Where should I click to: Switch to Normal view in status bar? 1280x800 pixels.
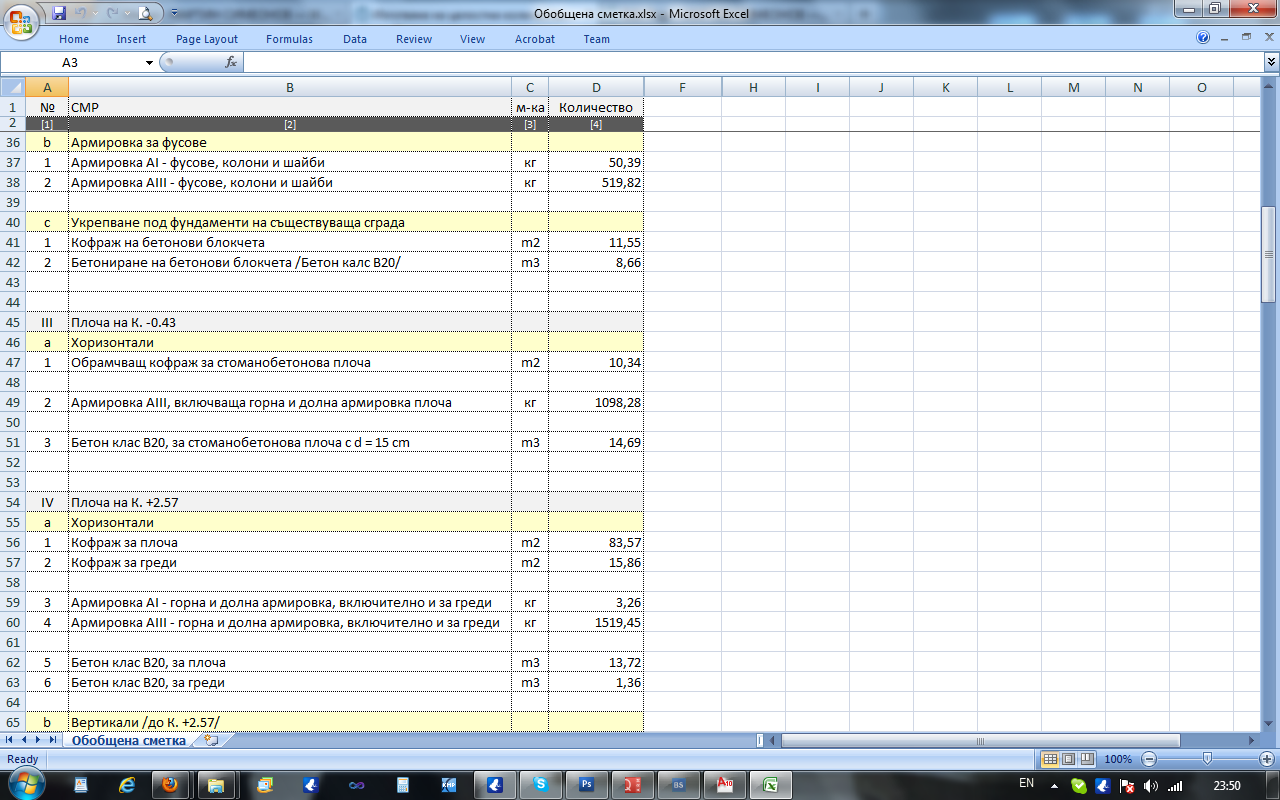pyautogui.click(x=1050, y=759)
